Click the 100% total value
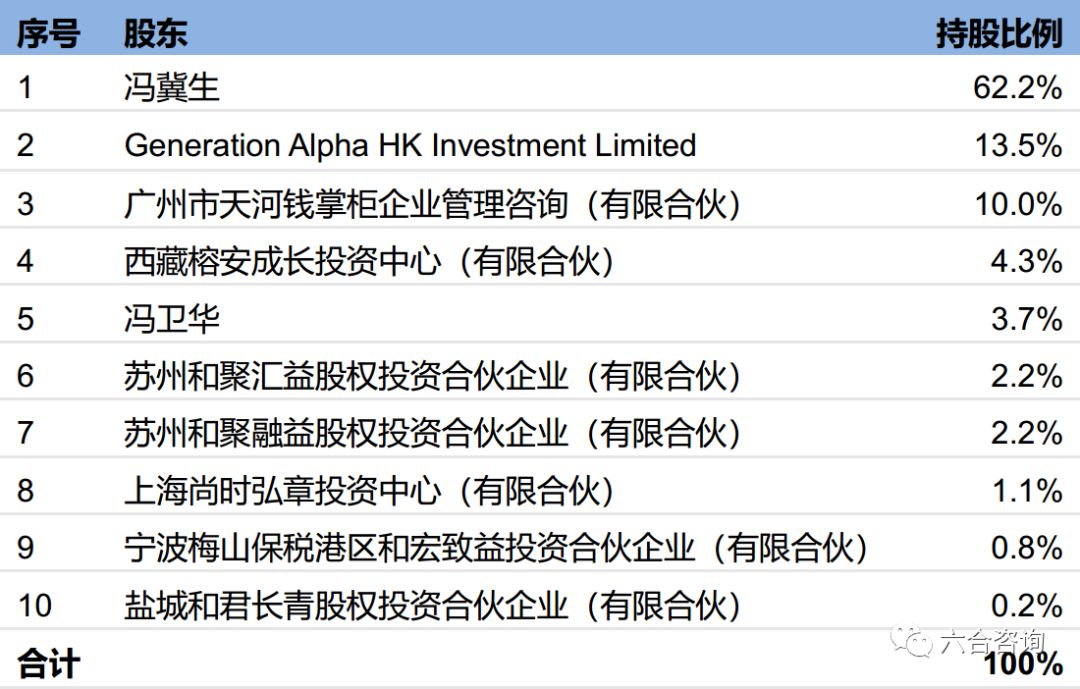This screenshot has height=689, width=1080. [x=1022, y=665]
